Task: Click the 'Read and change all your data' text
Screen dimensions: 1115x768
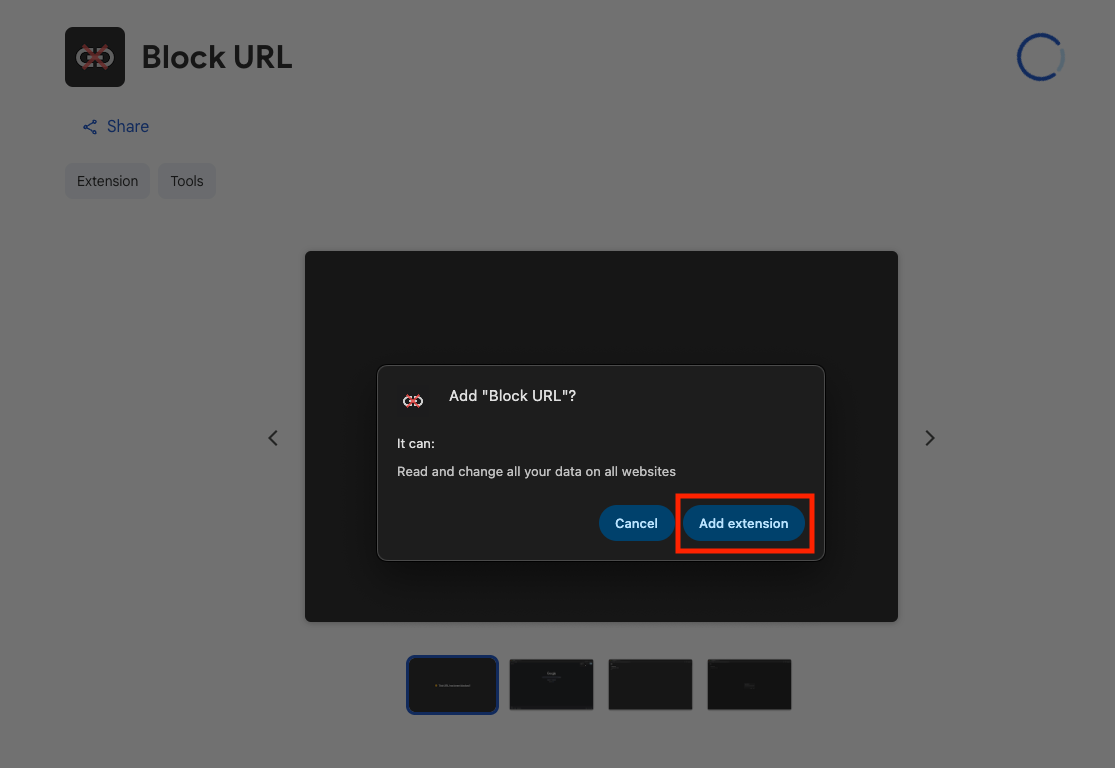Action: (536, 471)
